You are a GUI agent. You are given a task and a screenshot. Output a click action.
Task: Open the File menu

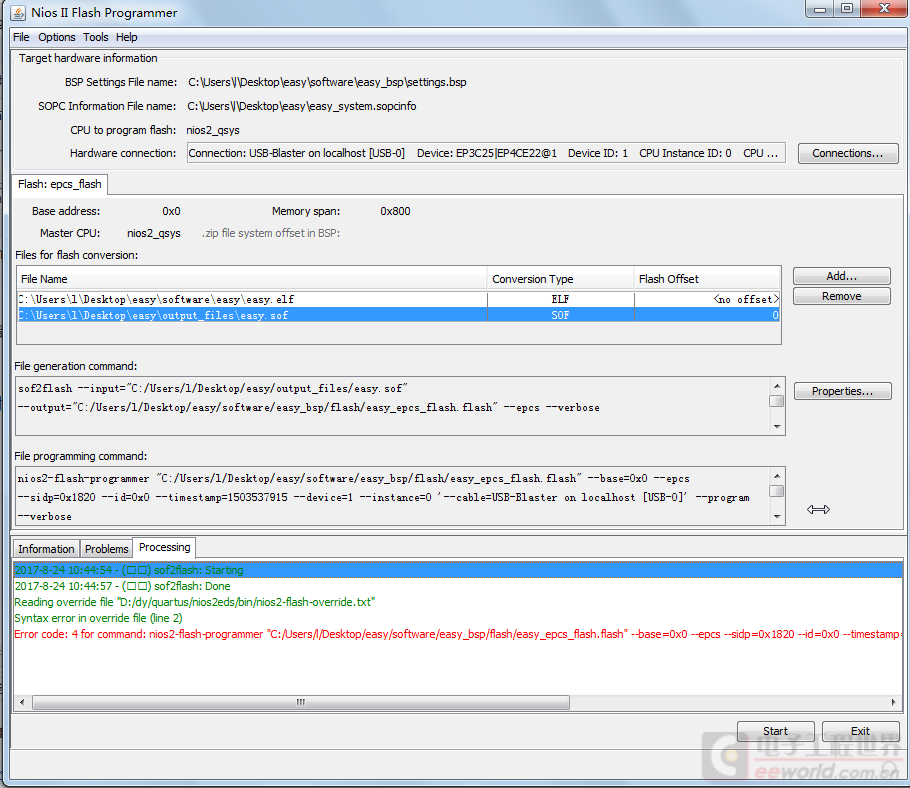[x=21, y=37]
